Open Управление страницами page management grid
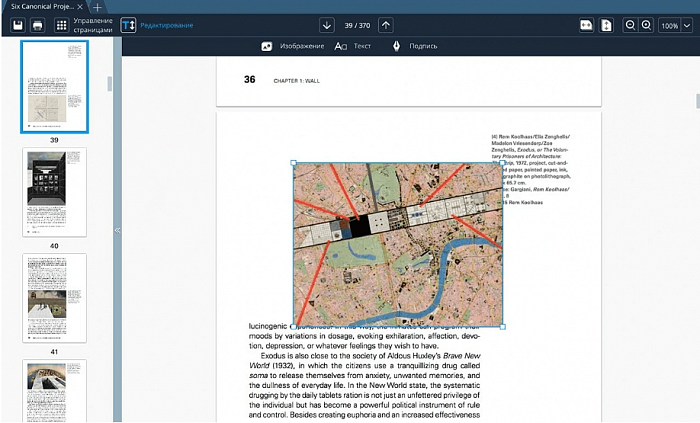Screen dimensions: 700x423 62,24
